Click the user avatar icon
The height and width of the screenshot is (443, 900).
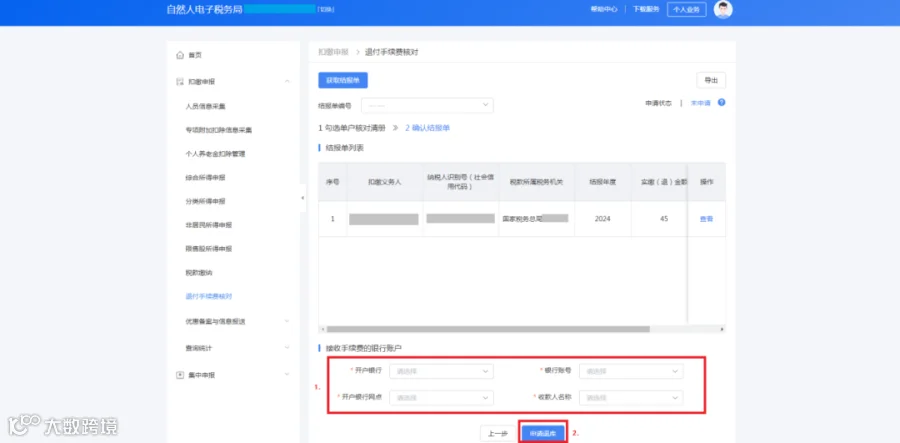723,9
